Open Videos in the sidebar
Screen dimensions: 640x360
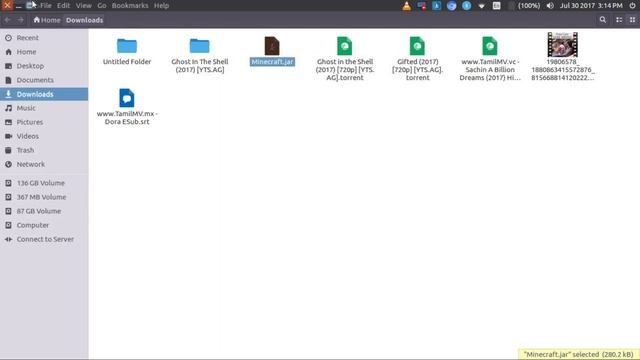(x=44, y=136)
